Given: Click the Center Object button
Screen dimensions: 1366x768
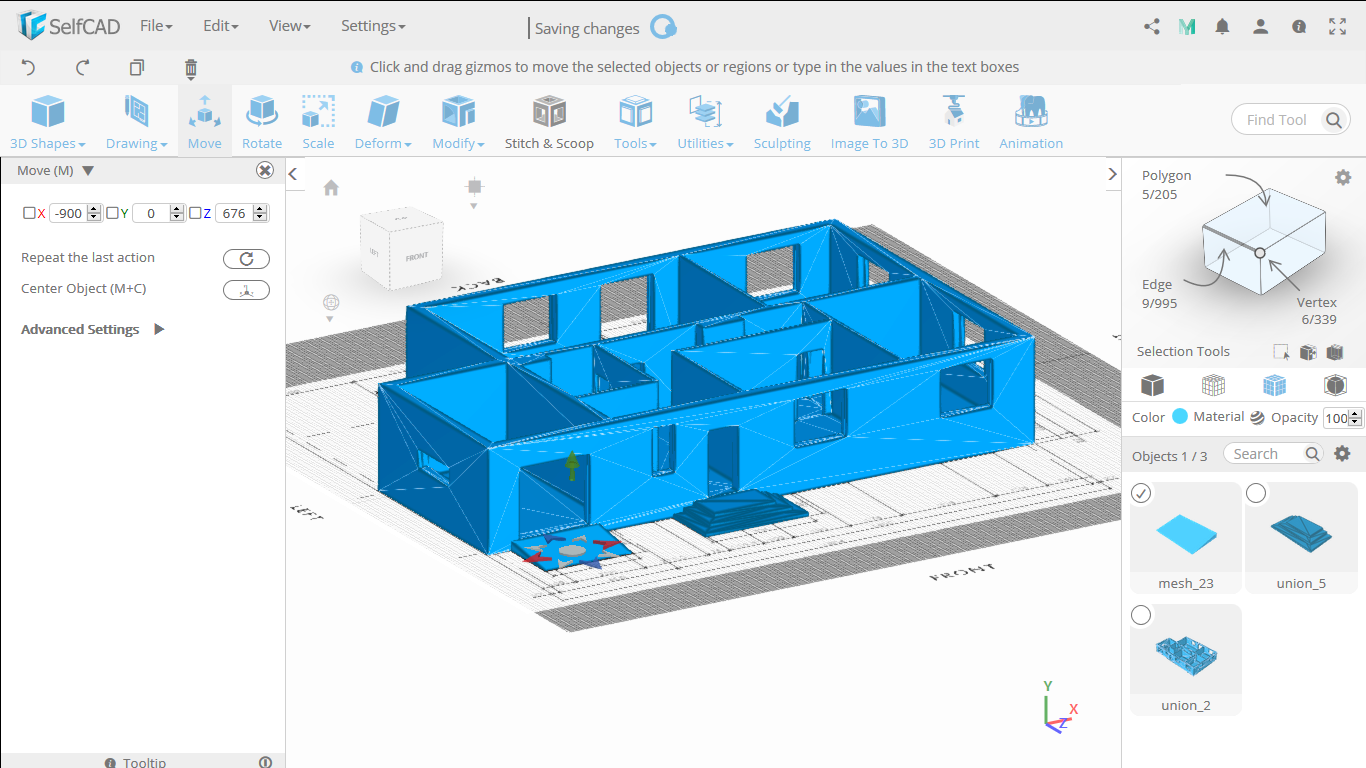Looking at the screenshot, I should click(x=246, y=290).
